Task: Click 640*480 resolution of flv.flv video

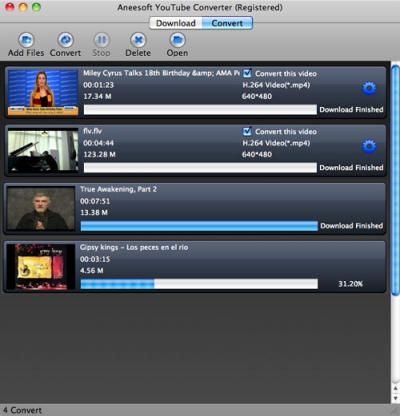Action: [x=257, y=154]
